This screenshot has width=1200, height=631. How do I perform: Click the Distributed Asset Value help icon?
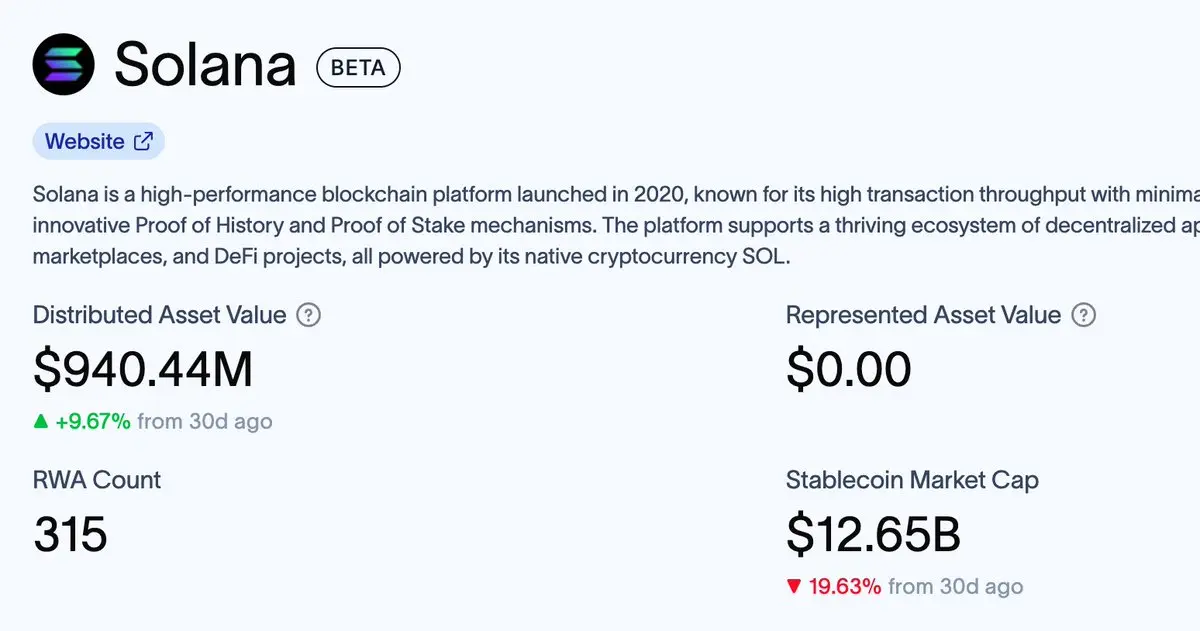click(310, 315)
